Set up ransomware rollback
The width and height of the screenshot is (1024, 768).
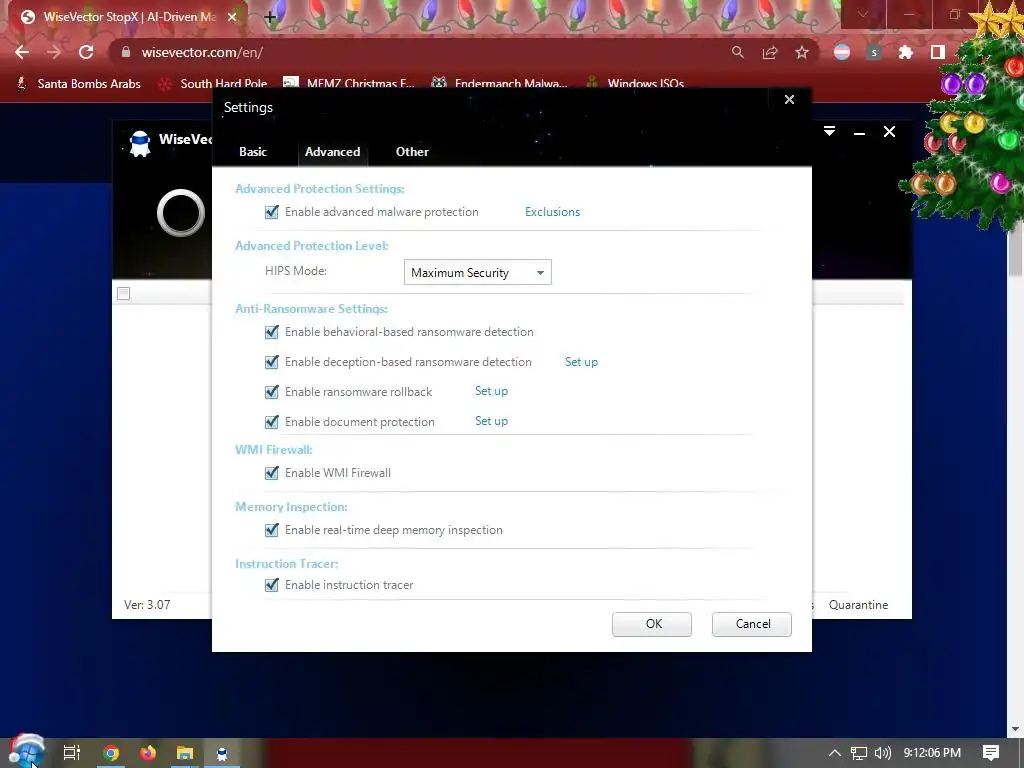(x=491, y=391)
